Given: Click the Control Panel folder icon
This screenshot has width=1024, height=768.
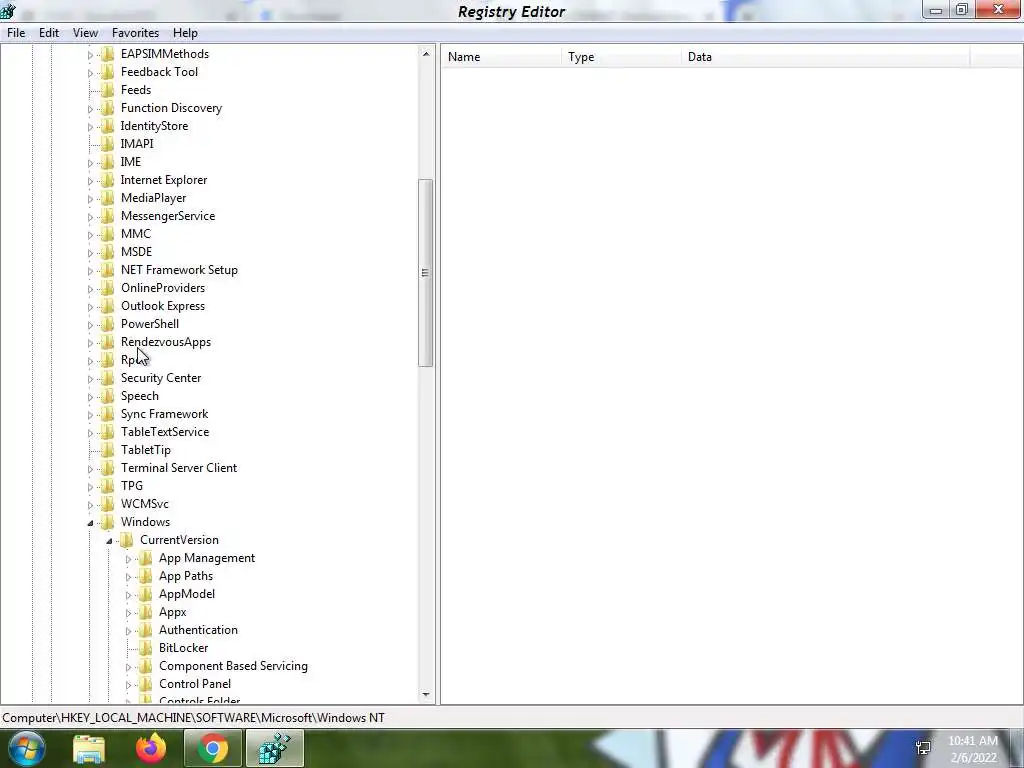Looking at the screenshot, I should tap(146, 684).
